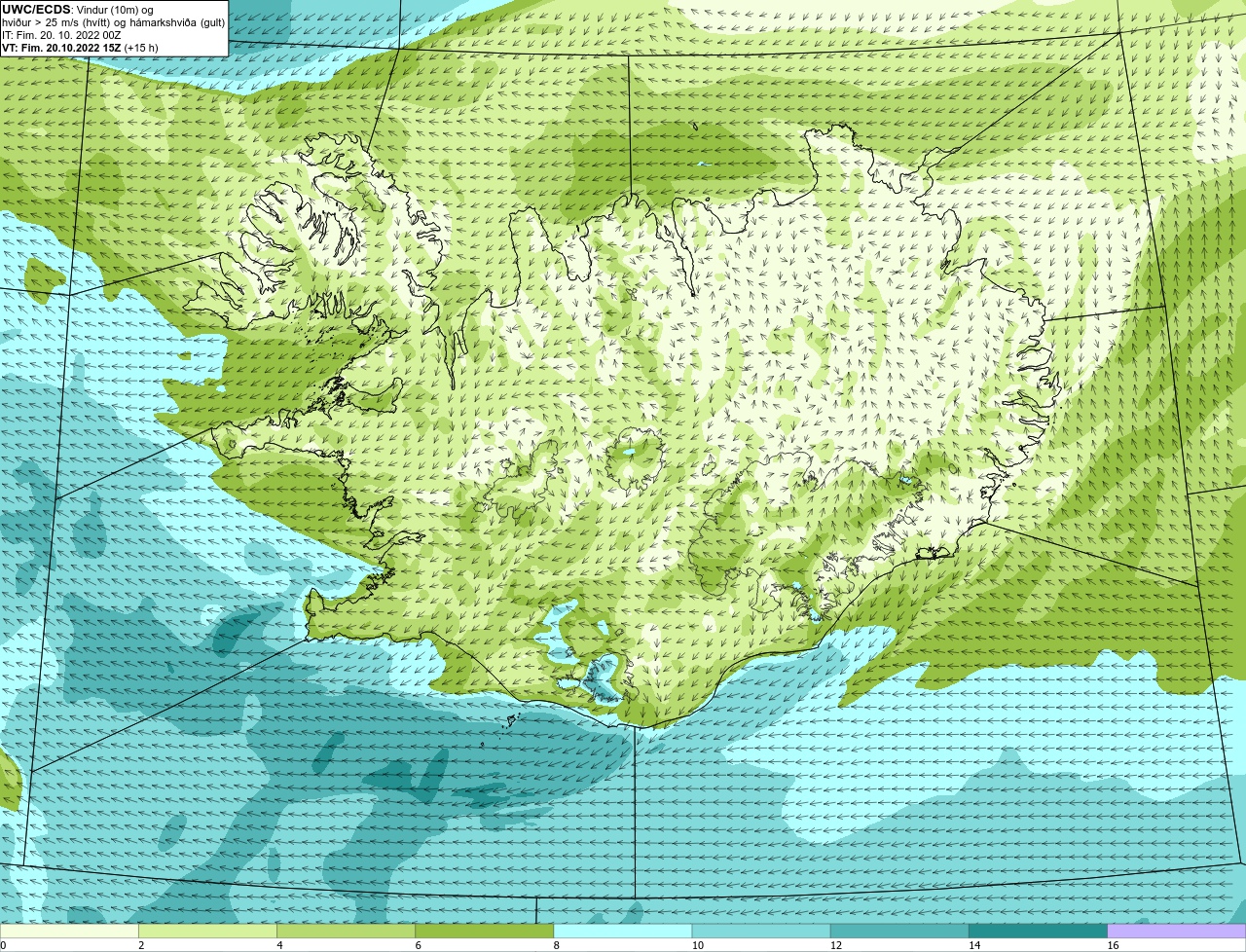Click the '8' scale label
Image resolution: width=1246 pixels, height=952 pixels.
[x=557, y=945]
